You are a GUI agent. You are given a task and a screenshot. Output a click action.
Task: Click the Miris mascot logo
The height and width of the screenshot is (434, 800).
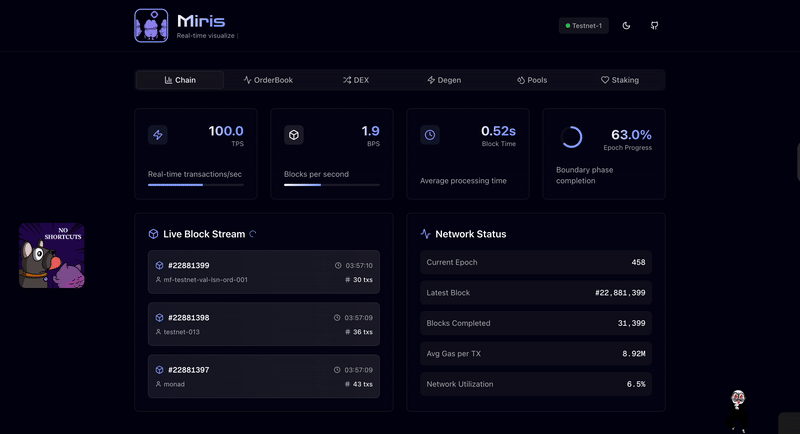(151, 26)
